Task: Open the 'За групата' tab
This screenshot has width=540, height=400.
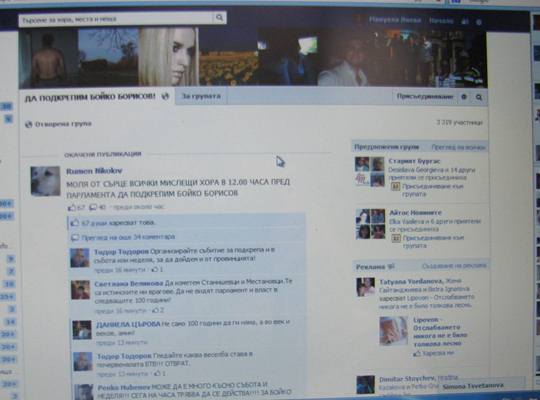Action: tap(201, 96)
